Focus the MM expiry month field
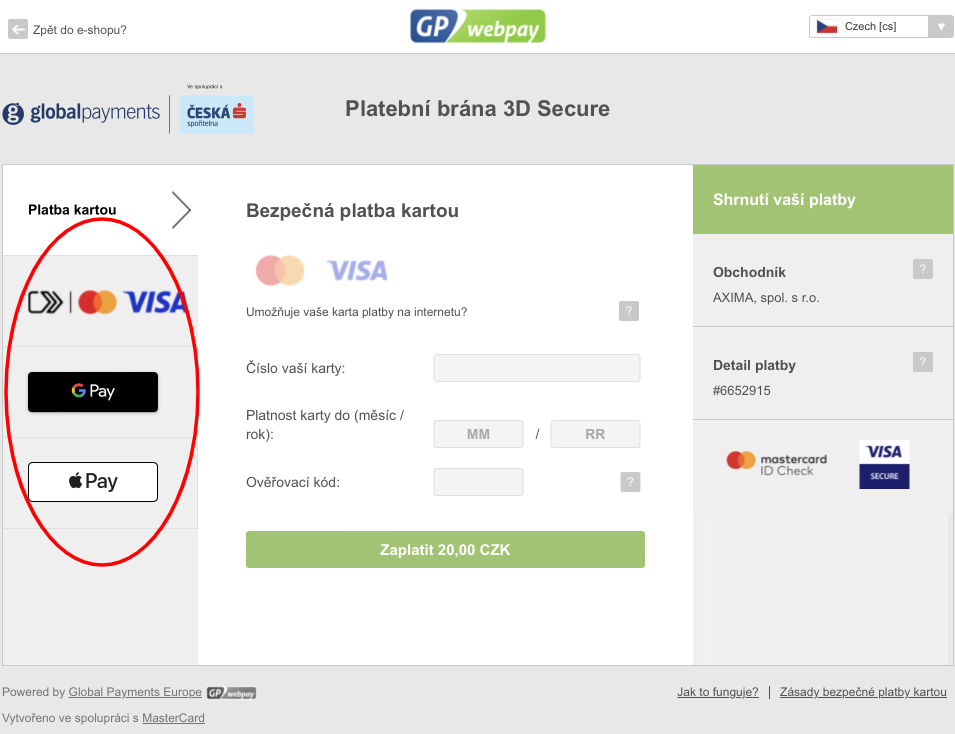This screenshot has width=955, height=734. (x=478, y=434)
